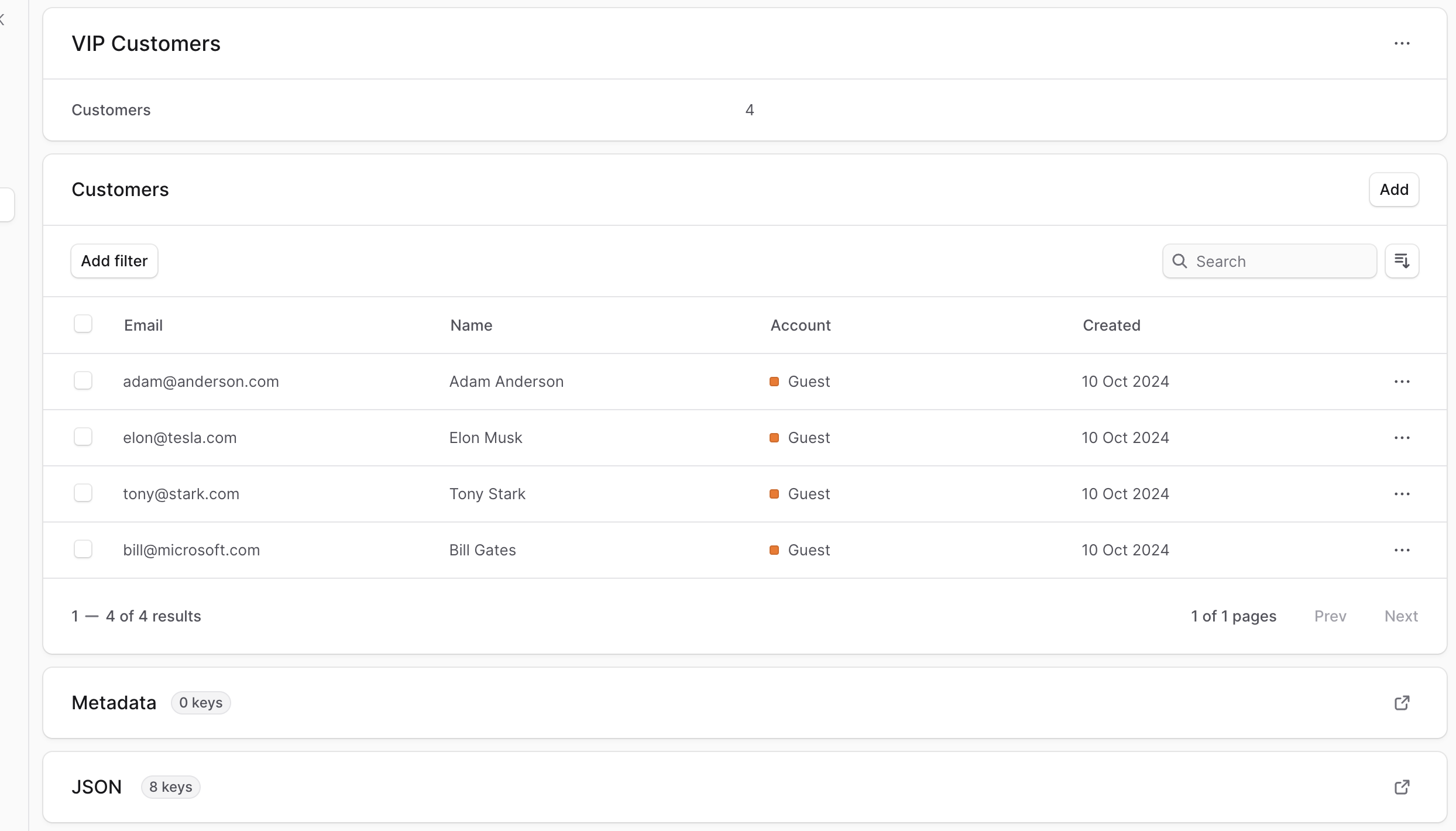Open the Add filter dropdown
The height and width of the screenshot is (831, 1456).
pyautogui.click(x=114, y=261)
